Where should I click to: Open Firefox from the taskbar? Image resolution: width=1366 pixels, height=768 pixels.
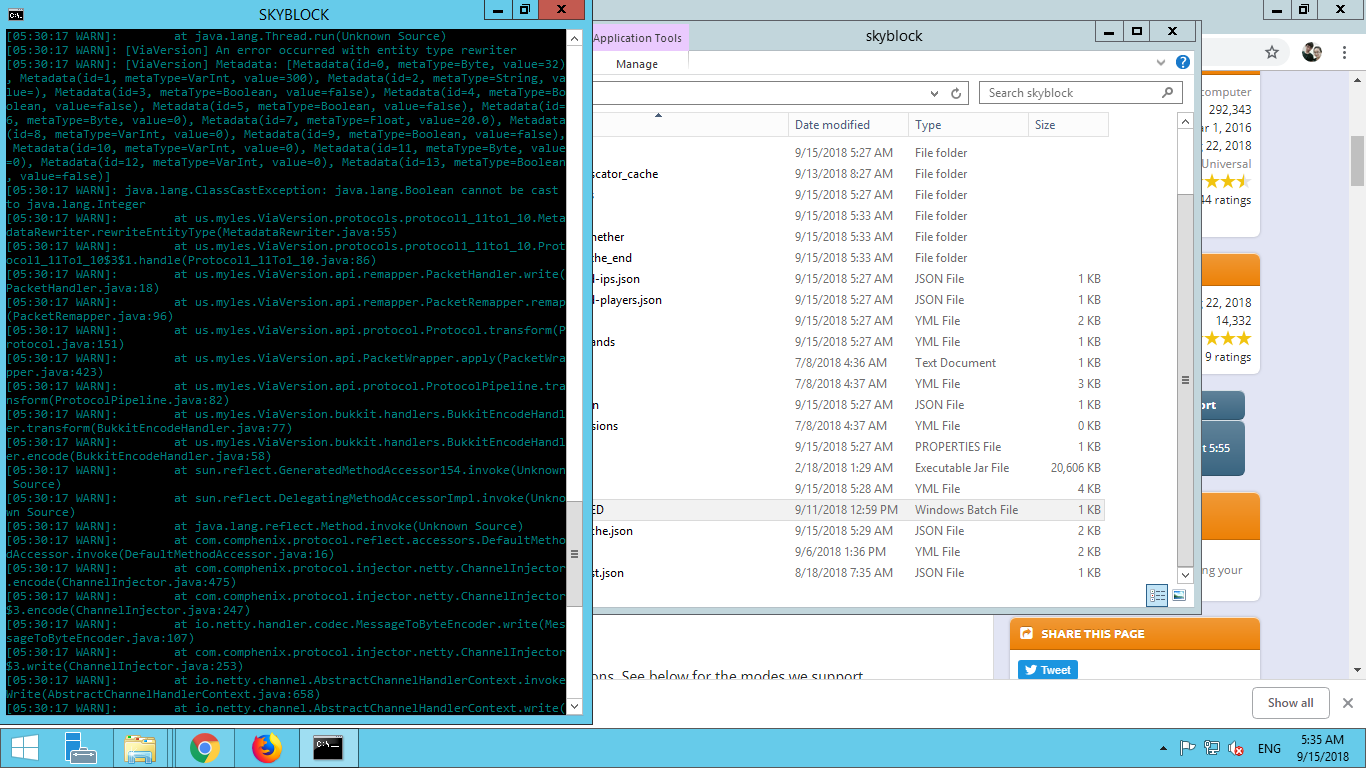pyautogui.click(x=267, y=747)
